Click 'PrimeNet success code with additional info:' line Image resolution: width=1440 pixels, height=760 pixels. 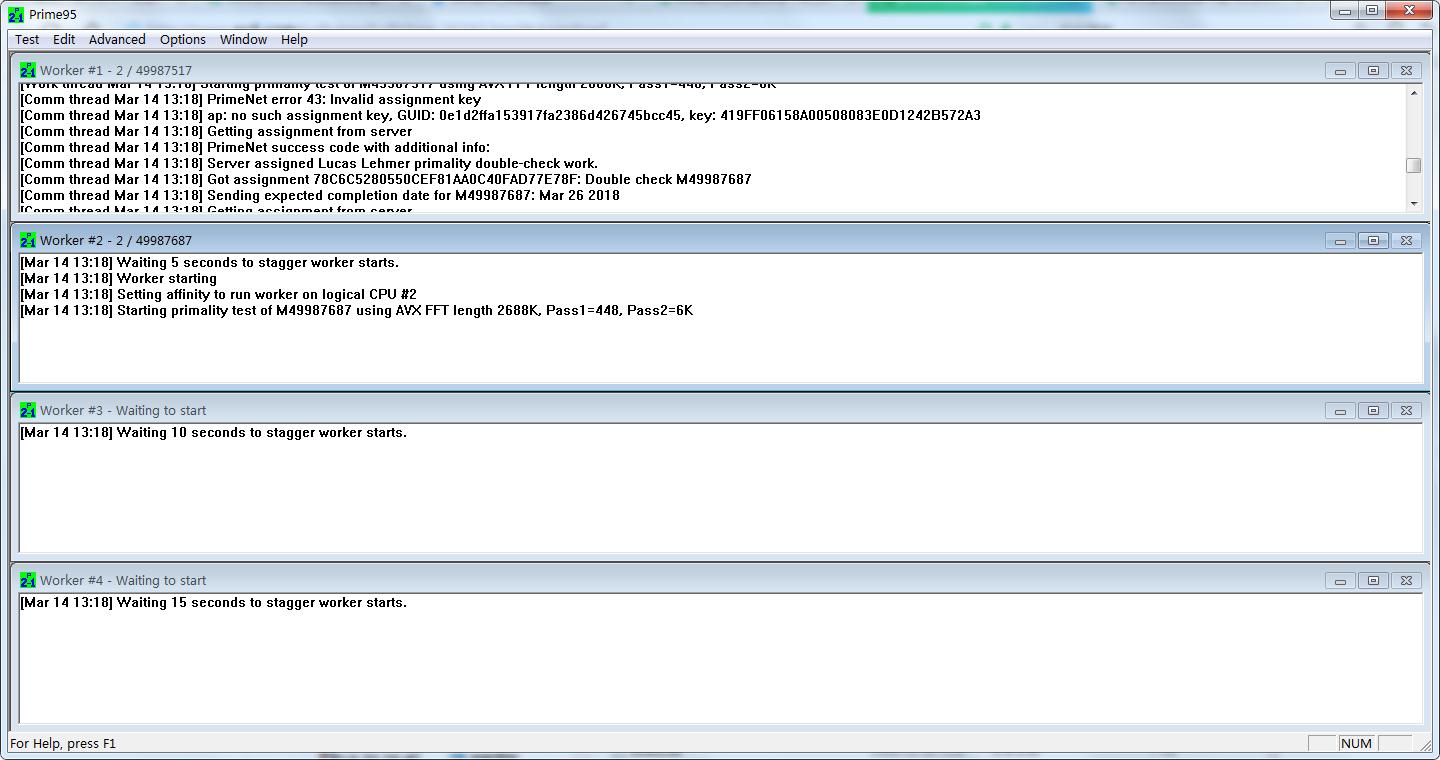click(255, 147)
